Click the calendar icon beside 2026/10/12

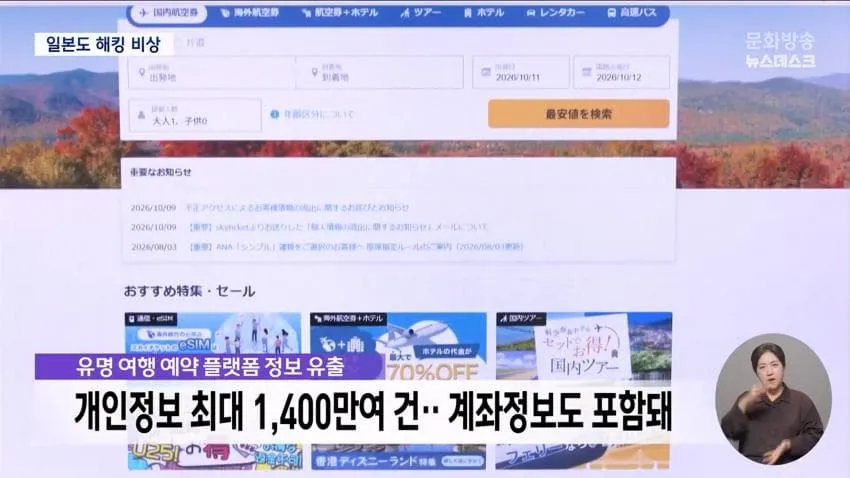point(587,72)
